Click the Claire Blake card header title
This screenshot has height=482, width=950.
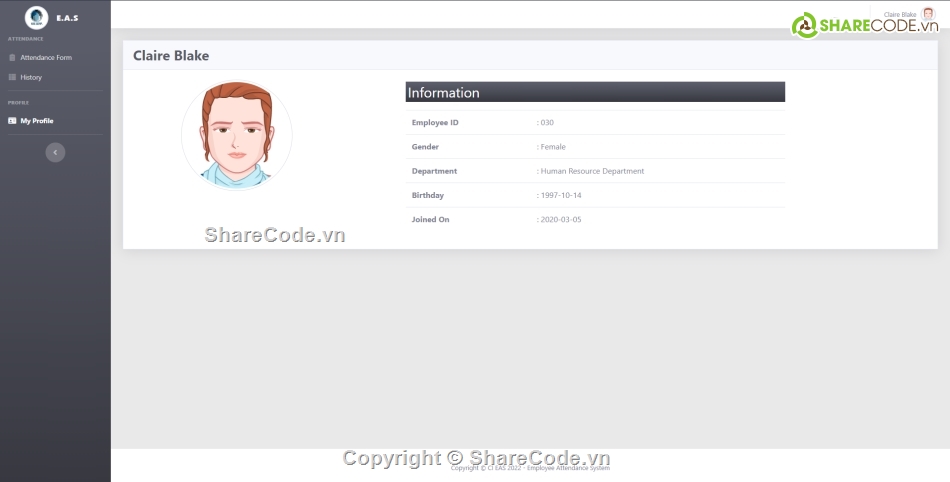click(x=171, y=56)
